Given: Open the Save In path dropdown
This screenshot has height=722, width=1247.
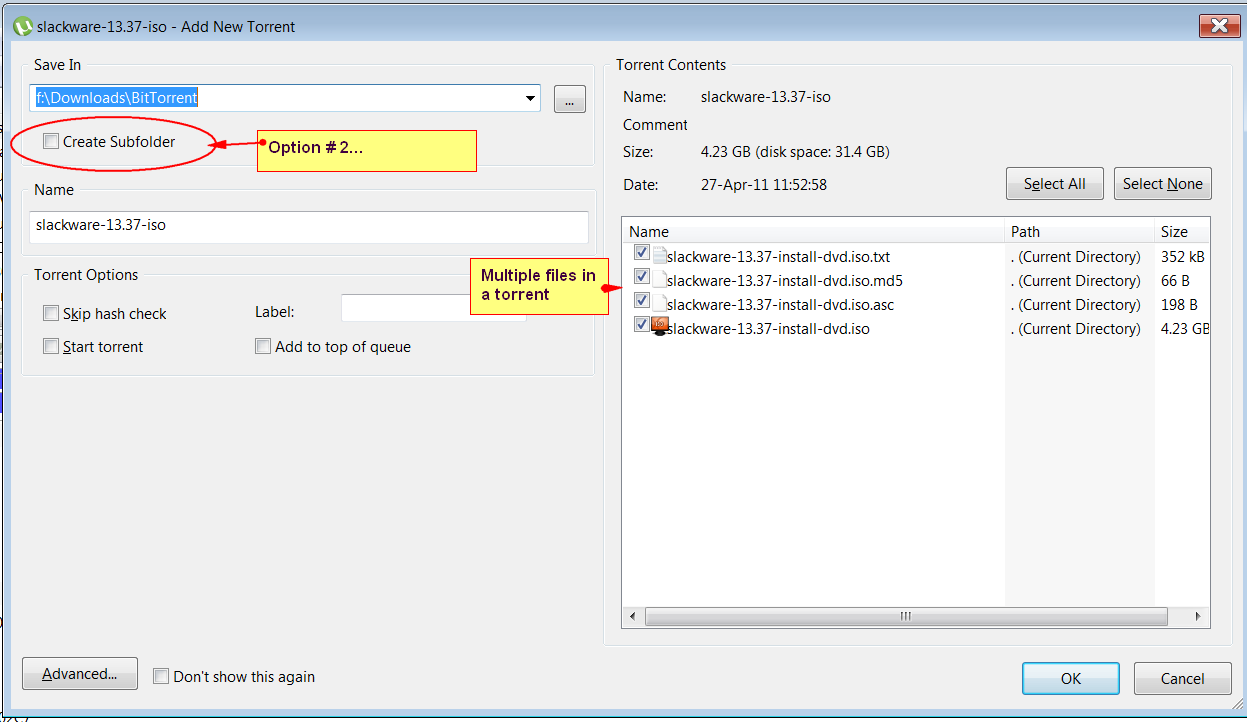Looking at the screenshot, I should pyautogui.click(x=529, y=98).
